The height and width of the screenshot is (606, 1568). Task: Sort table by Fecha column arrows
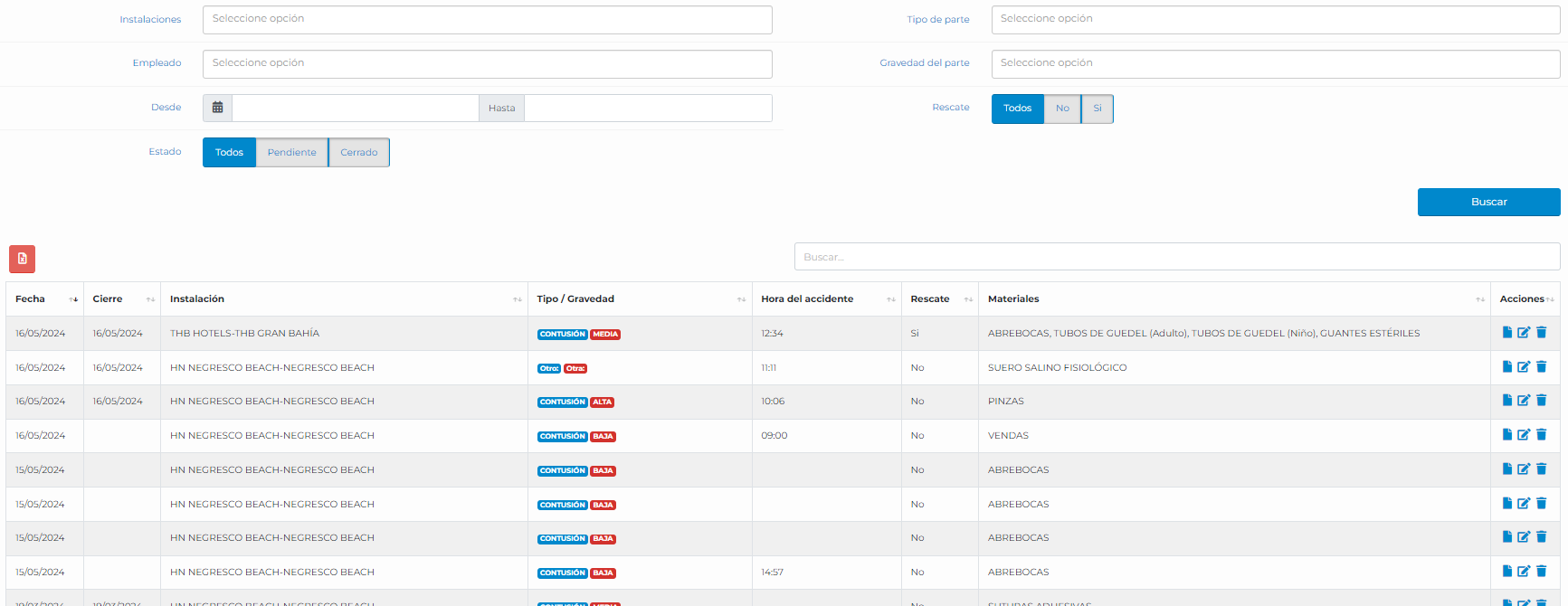(73, 299)
